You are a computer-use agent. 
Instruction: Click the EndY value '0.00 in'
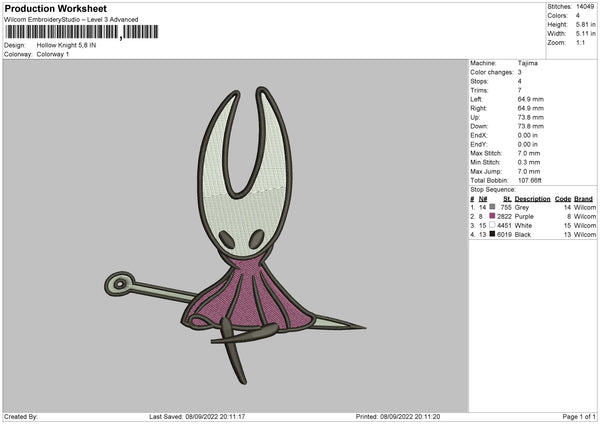[x=528, y=144]
